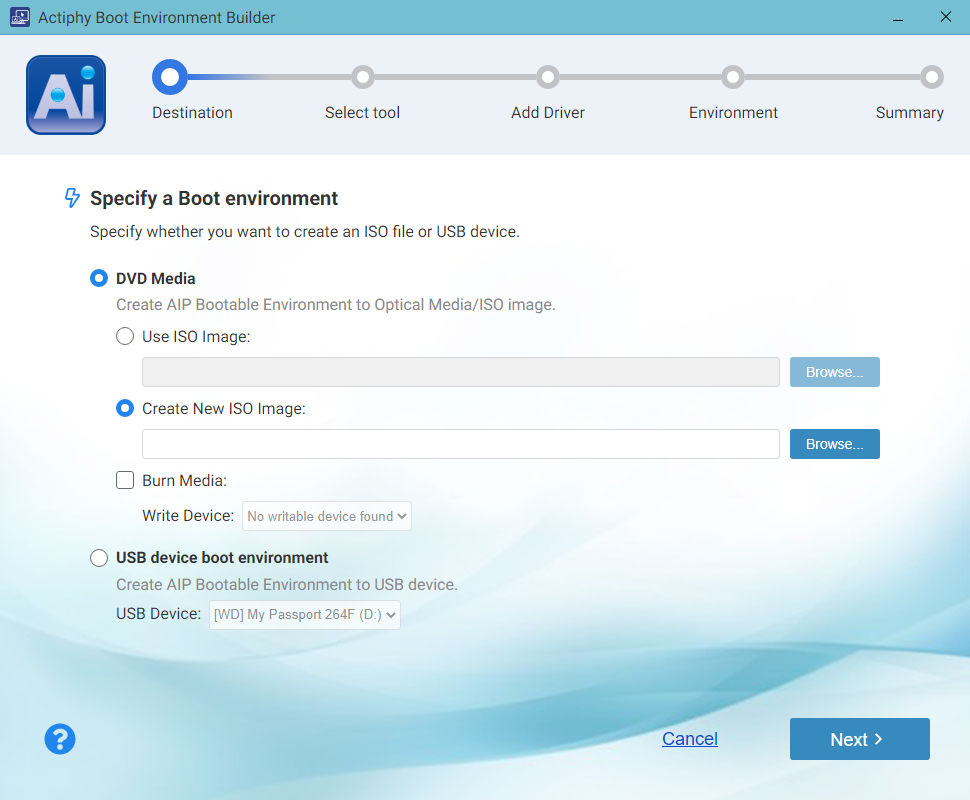
Task: Enable the Burn Media checkbox
Action: click(x=125, y=481)
